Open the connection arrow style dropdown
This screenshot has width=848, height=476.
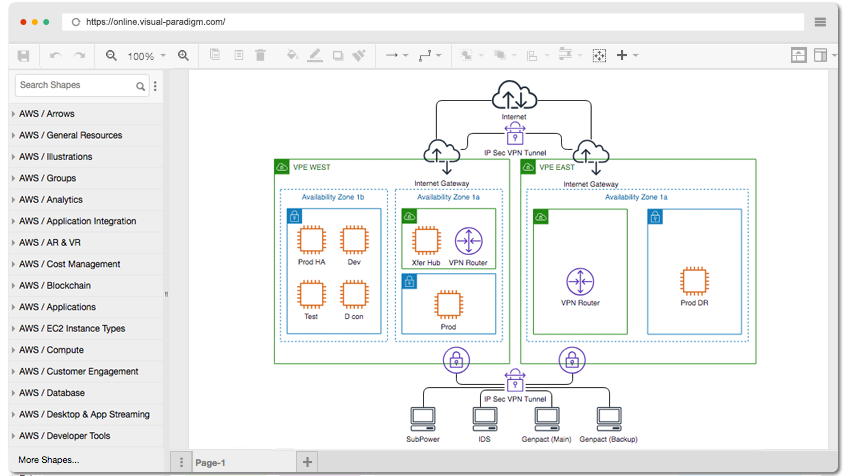point(397,55)
